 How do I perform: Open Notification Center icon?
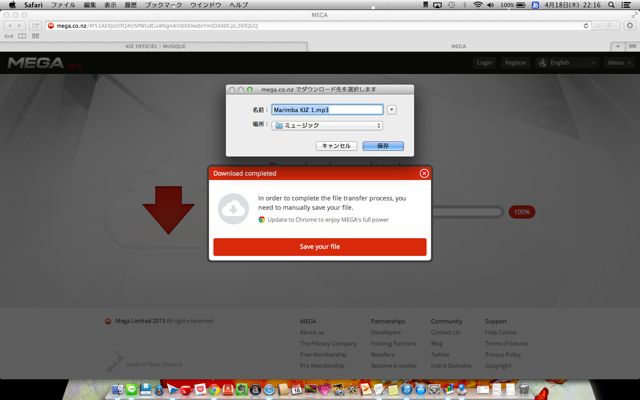click(626, 5)
